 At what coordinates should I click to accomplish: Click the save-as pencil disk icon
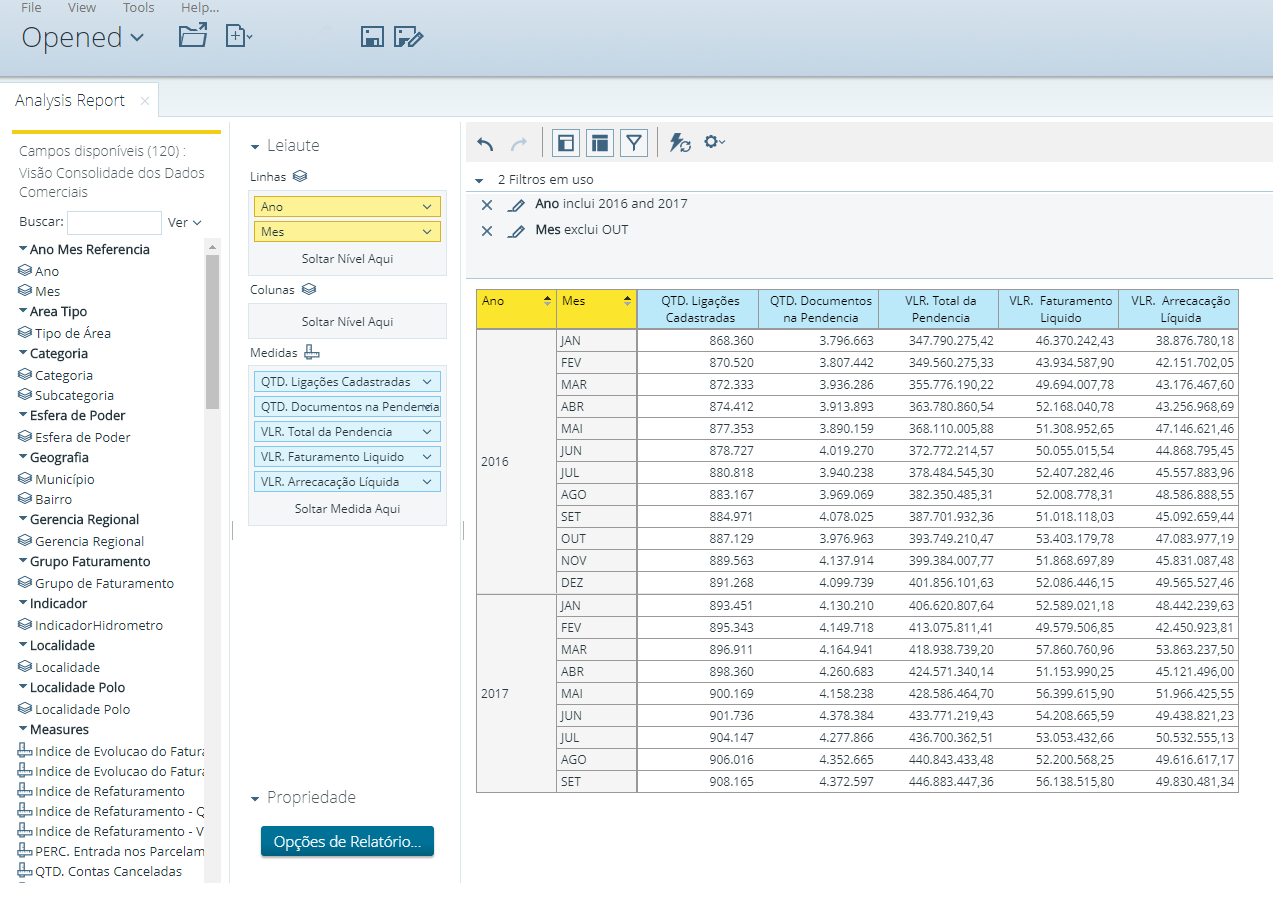pos(408,37)
